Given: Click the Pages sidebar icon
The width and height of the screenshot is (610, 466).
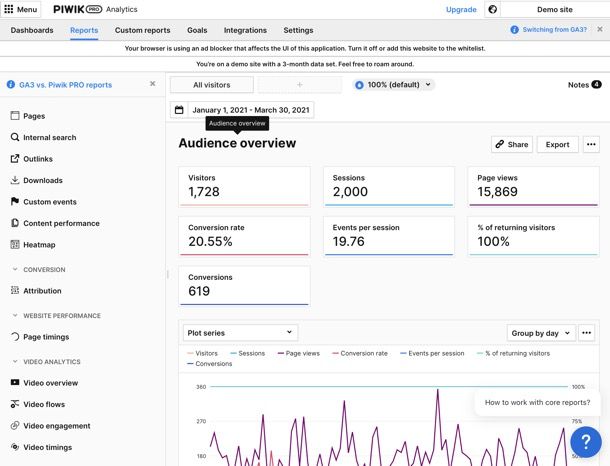Looking at the screenshot, I should tap(15, 116).
